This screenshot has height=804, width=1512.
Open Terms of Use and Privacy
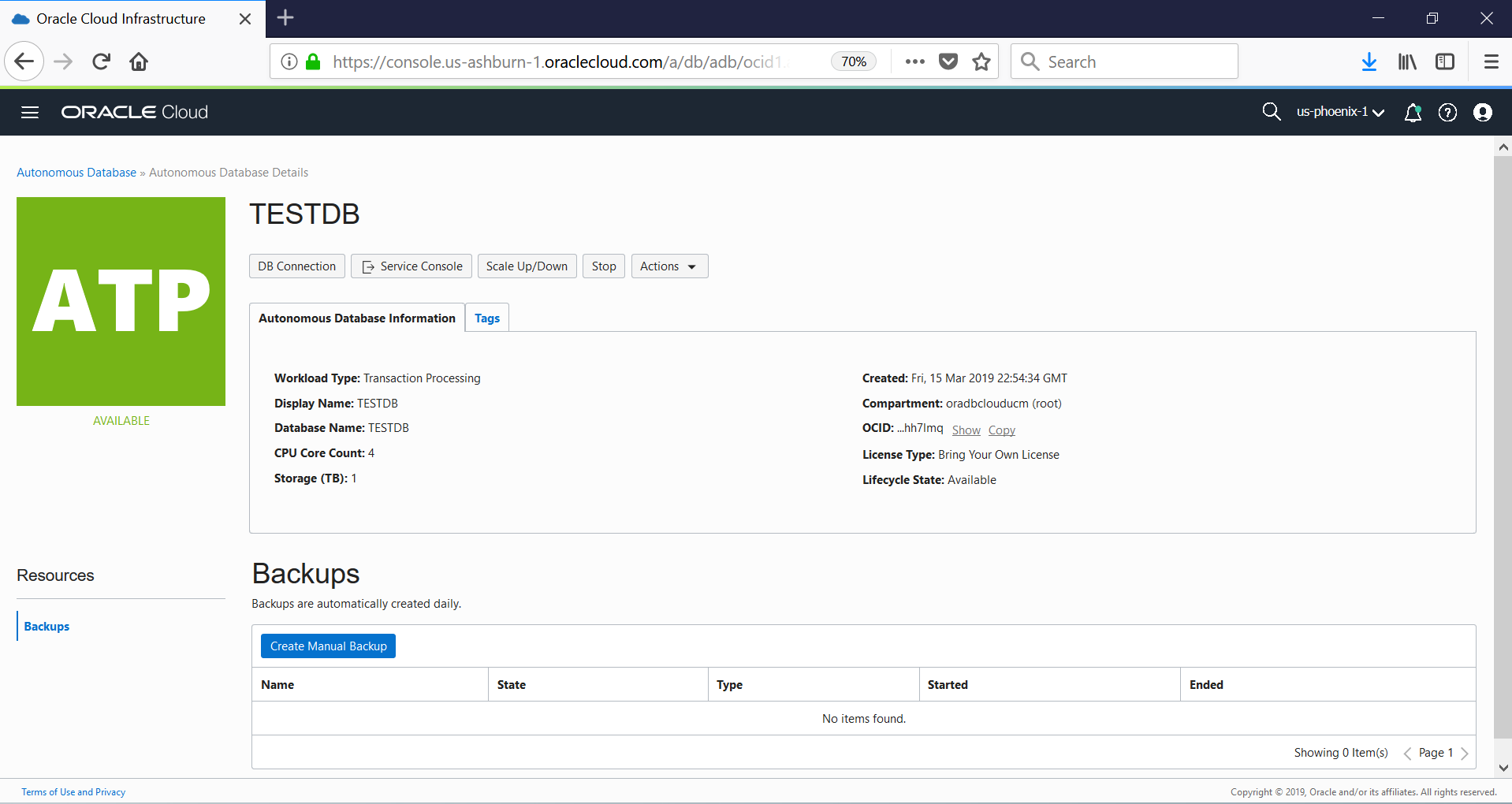pyautogui.click(x=73, y=792)
